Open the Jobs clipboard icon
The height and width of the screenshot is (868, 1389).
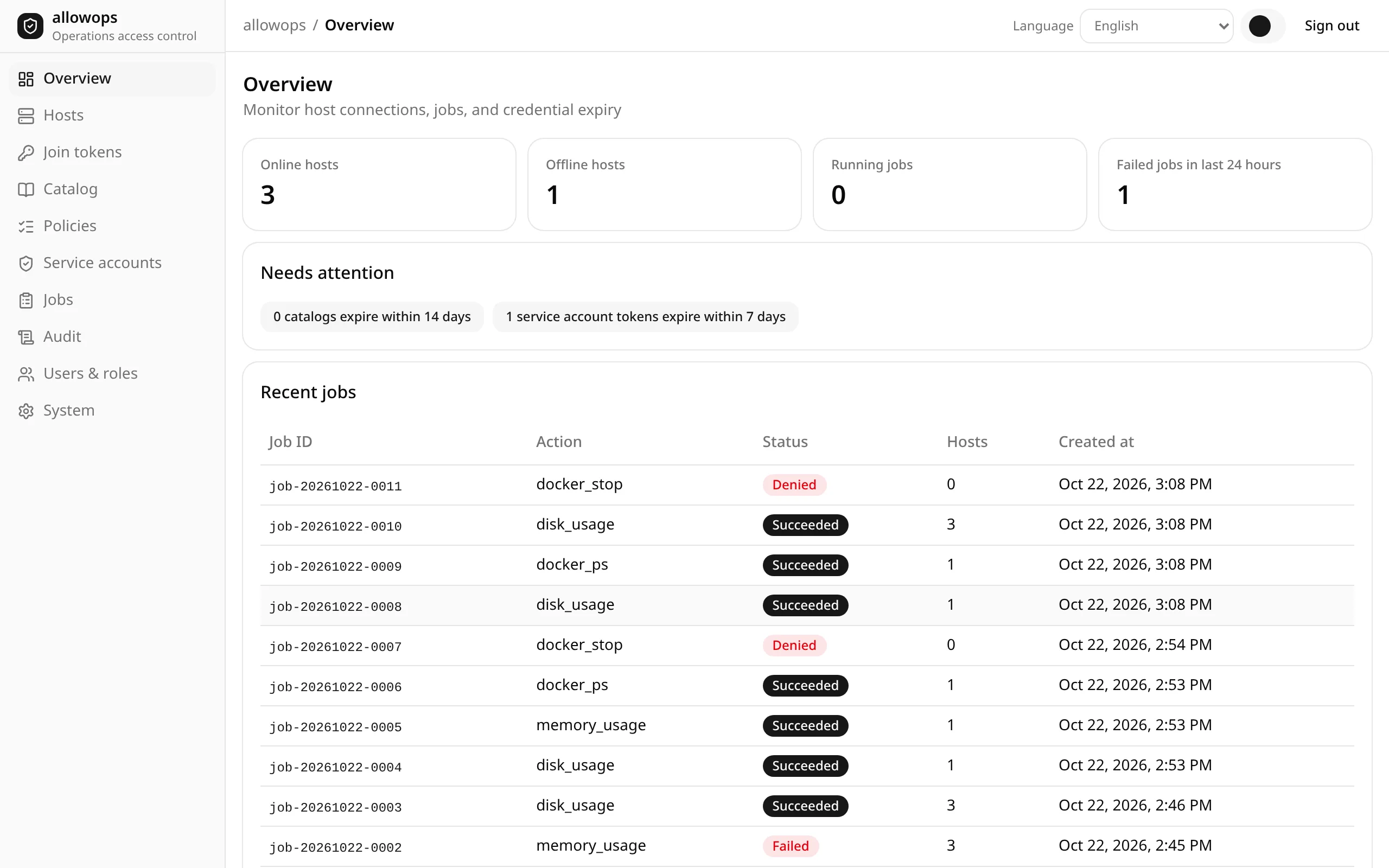coord(26,299)
